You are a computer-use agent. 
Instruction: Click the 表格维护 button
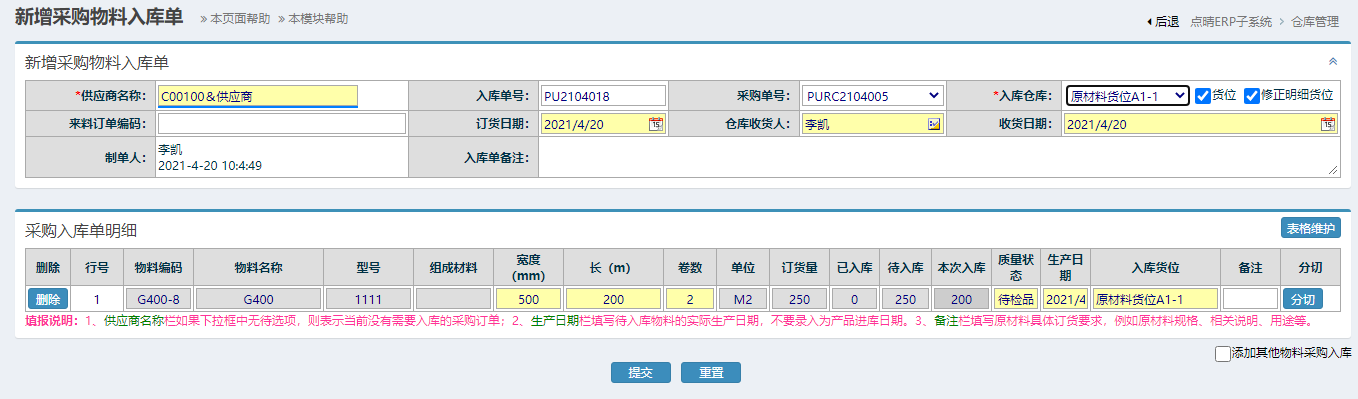point(1311,228)
